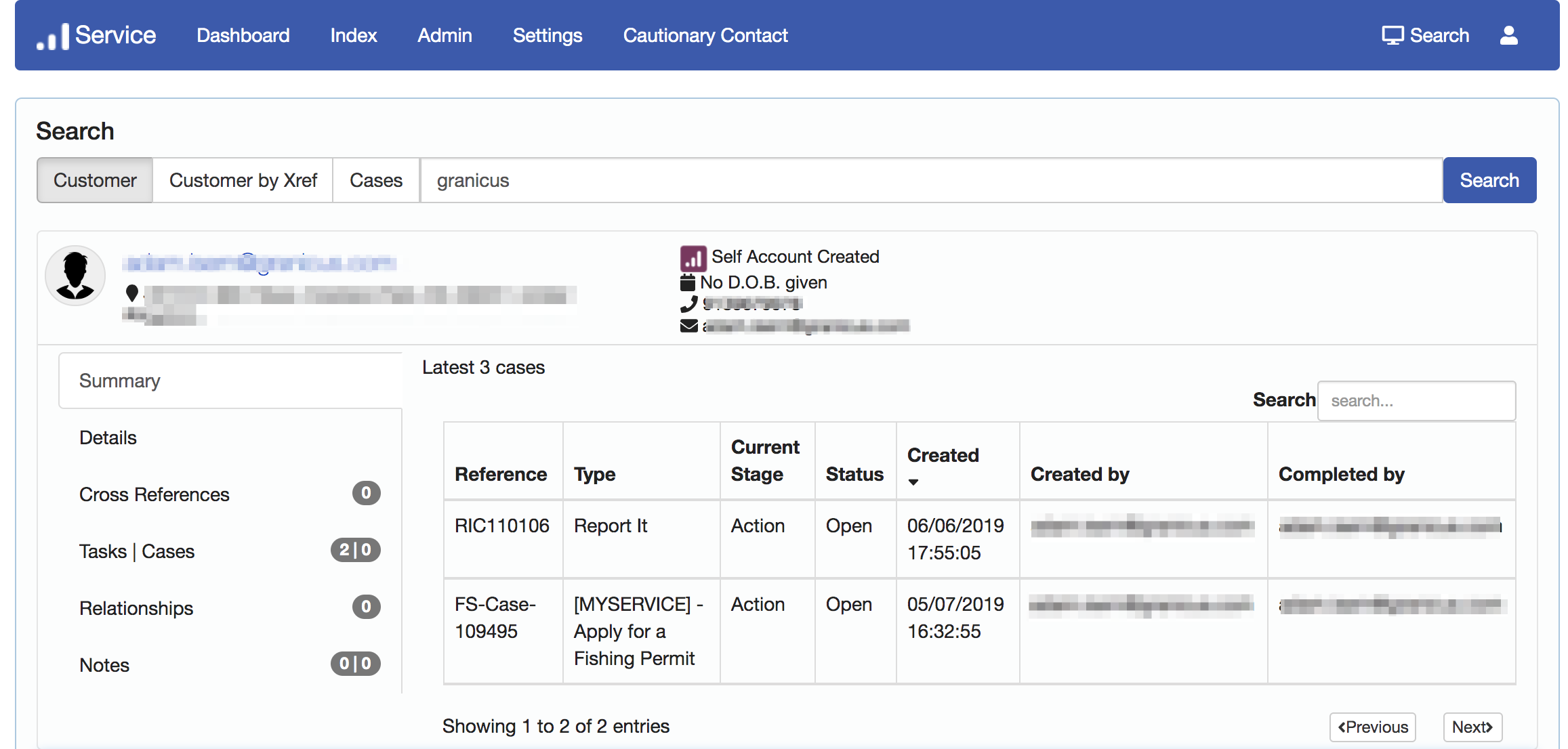
Task: Open Cautionary Contact page
Action: pyautogui.click(x=705, y=35)
